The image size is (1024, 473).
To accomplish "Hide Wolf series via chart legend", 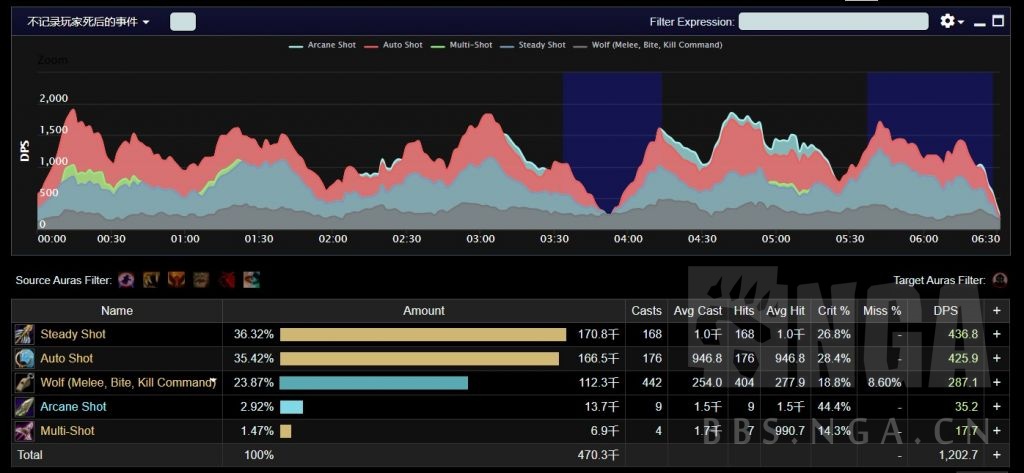I will 649,45.
